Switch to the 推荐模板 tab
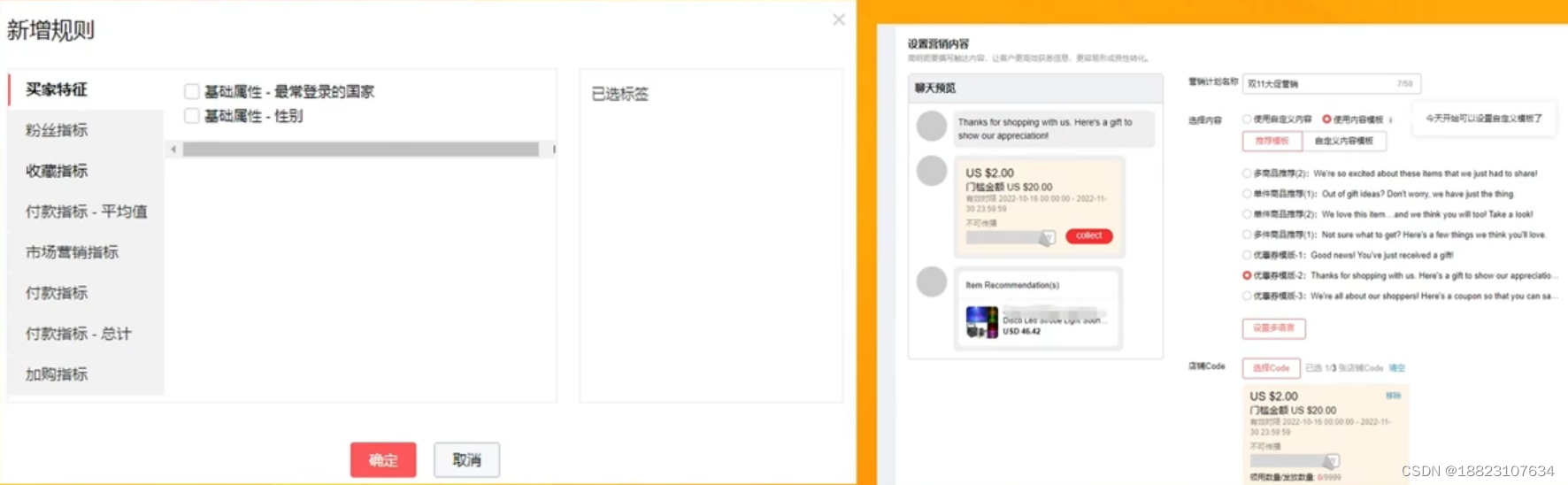Screen dimensions: 1568x485 click(x=1272, y=141)
